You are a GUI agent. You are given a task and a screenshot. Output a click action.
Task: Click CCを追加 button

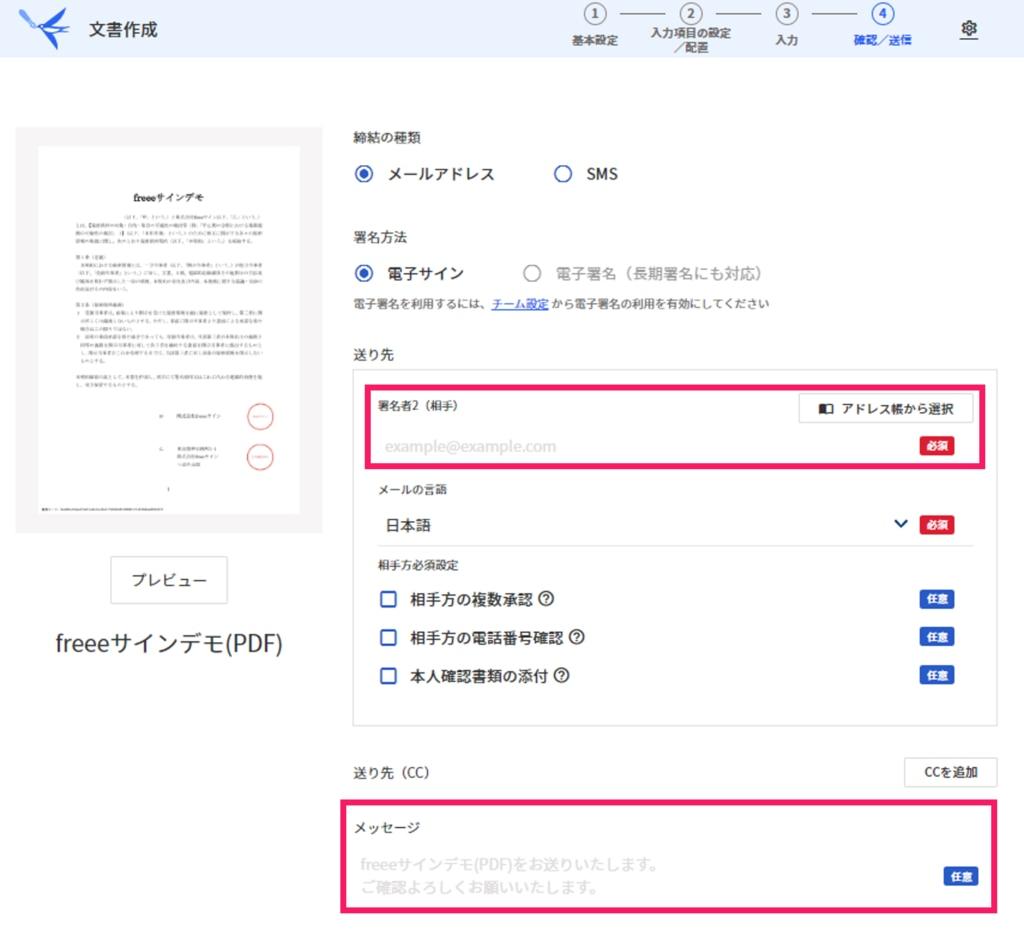click(950, 772)
